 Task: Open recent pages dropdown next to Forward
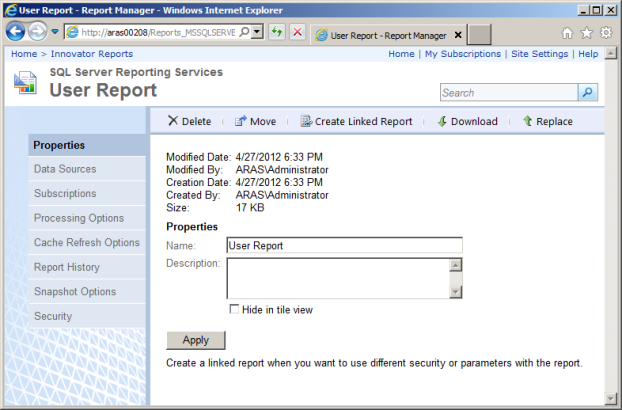(55, 32)
